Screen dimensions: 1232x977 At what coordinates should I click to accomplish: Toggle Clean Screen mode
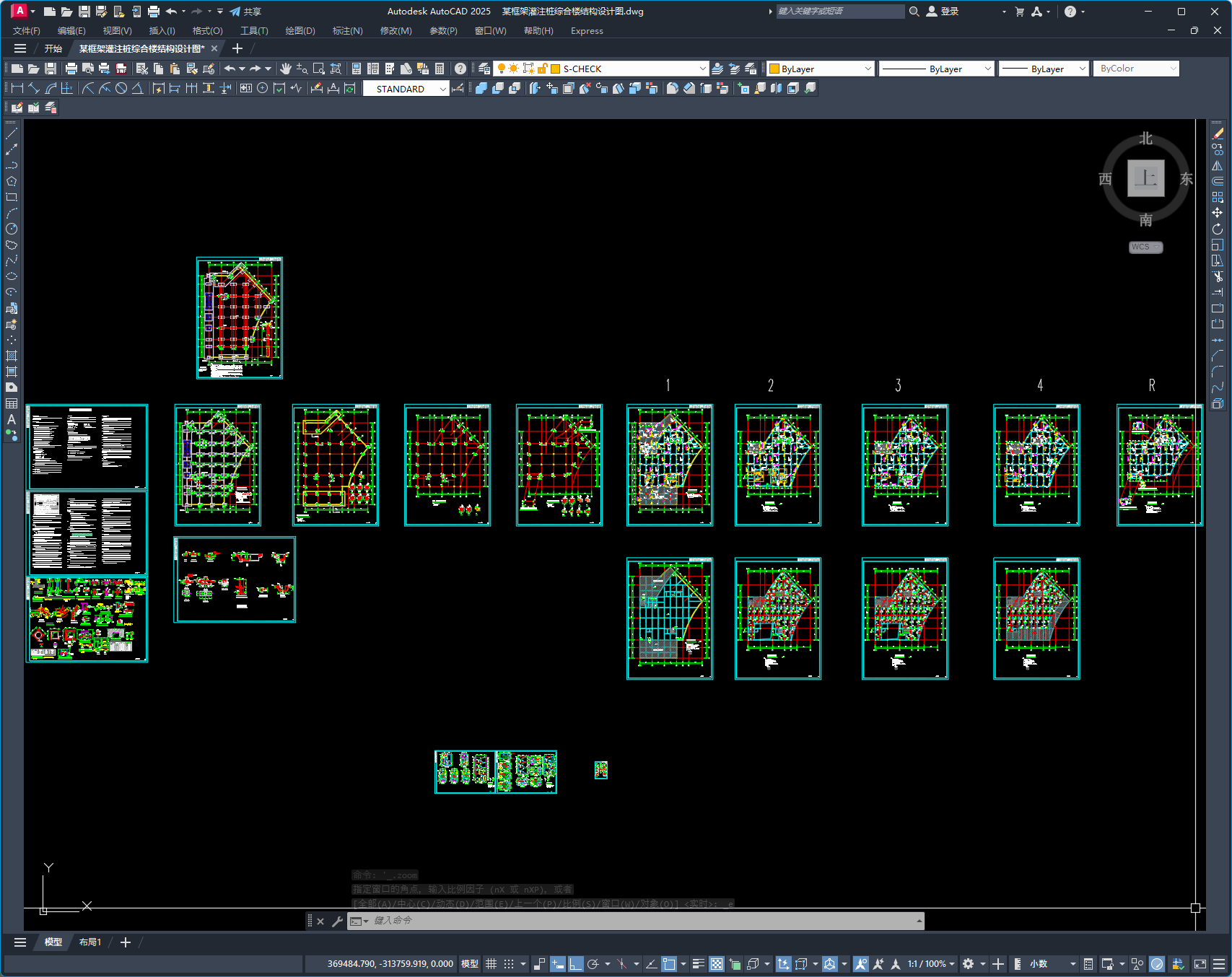1200,964
